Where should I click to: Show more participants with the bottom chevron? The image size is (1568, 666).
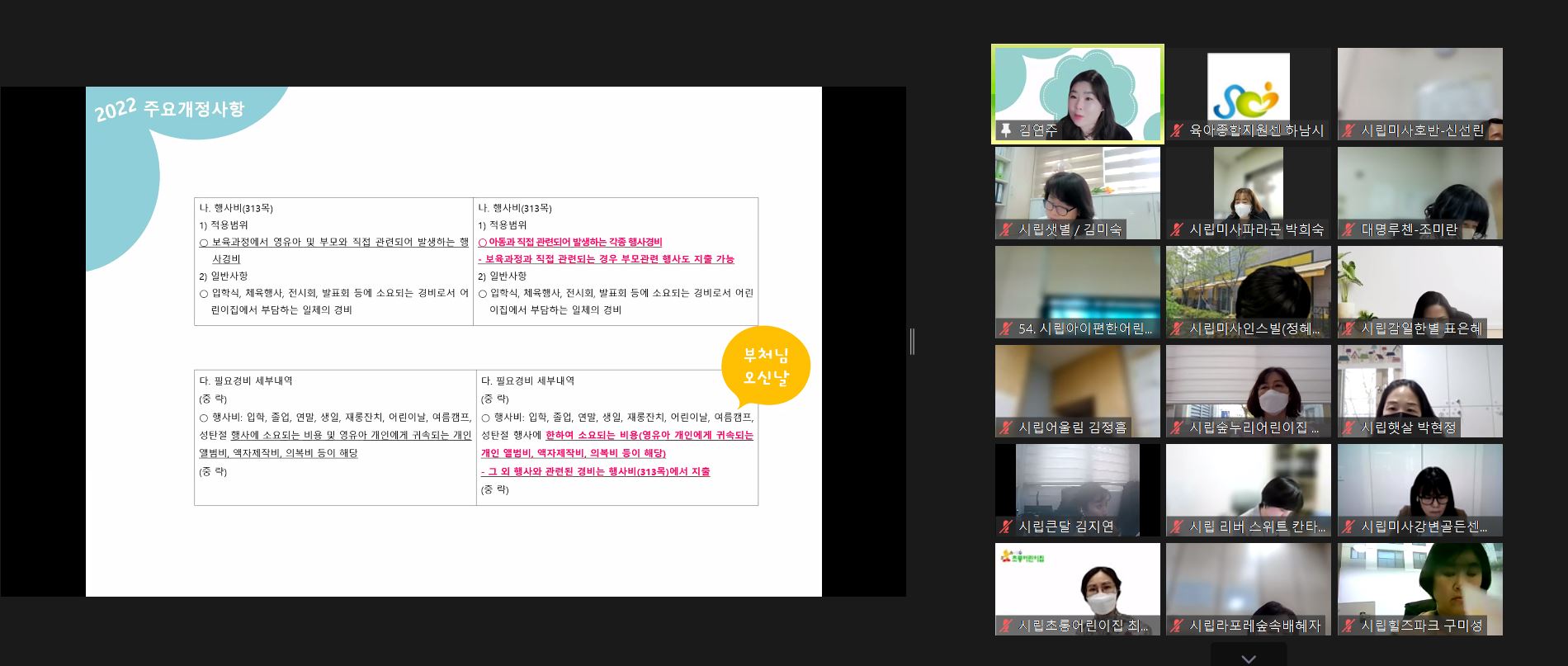point(1249,658)
